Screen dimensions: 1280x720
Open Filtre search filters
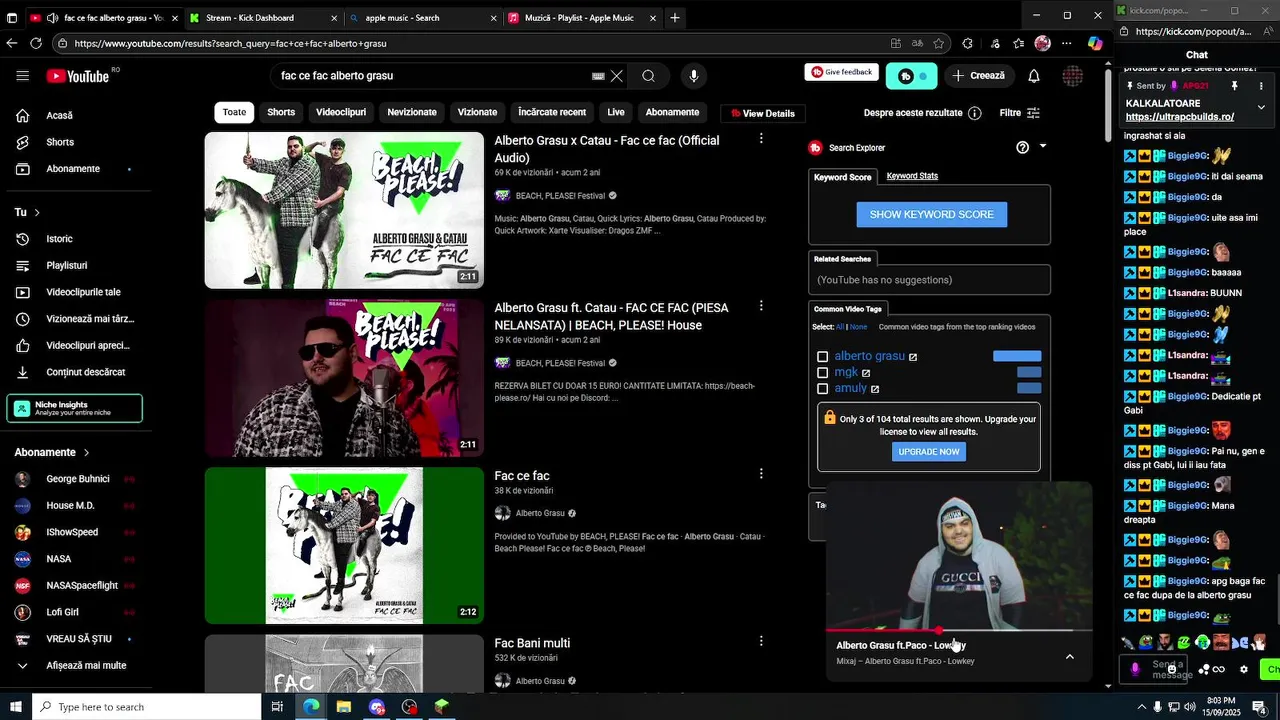pos(1020,113)
